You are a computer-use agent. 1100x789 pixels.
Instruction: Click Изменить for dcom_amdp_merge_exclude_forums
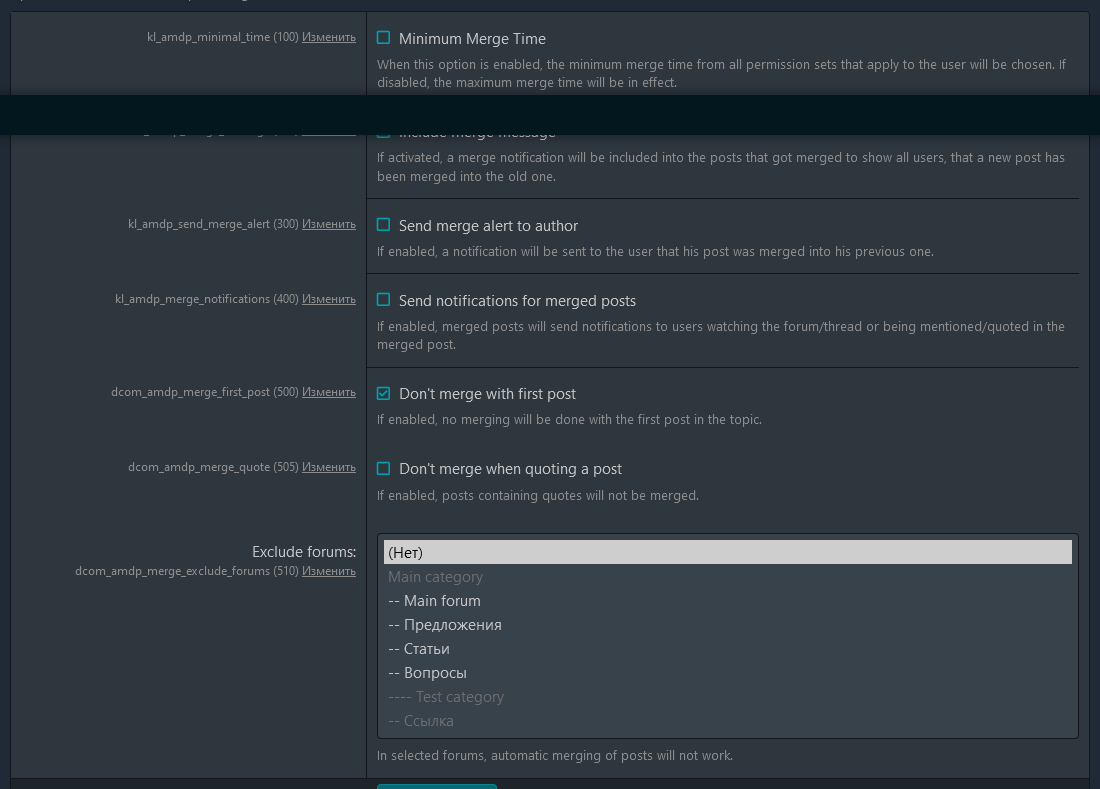click(x=329, y=571)
